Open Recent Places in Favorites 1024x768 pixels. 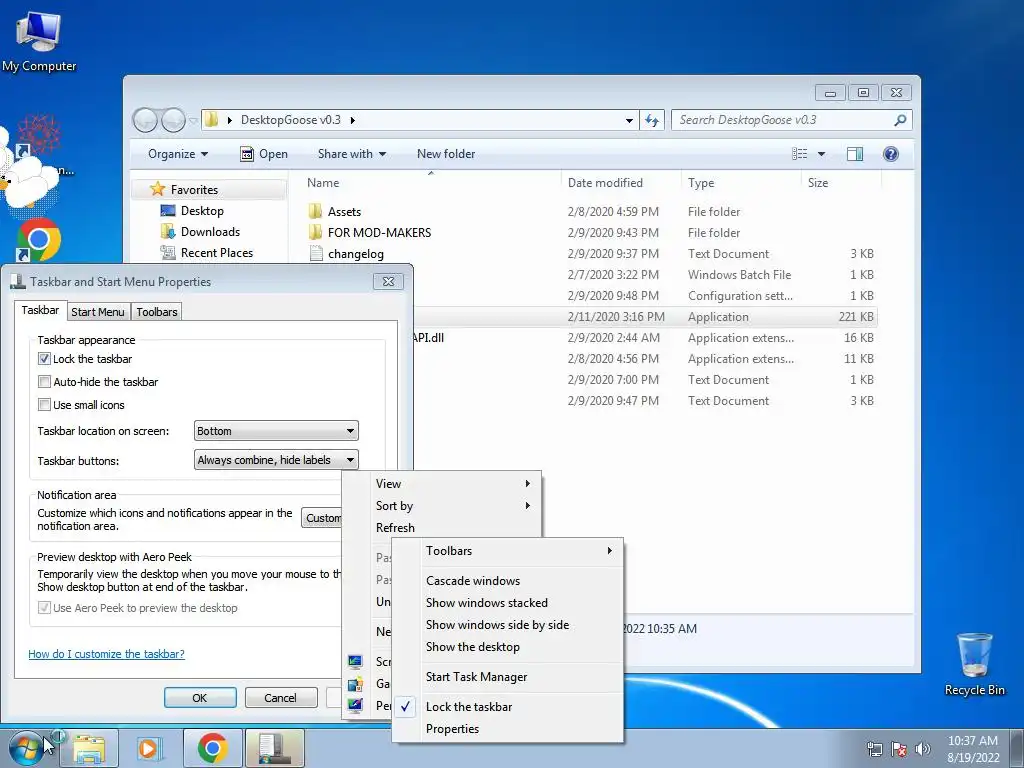point(216,253)
